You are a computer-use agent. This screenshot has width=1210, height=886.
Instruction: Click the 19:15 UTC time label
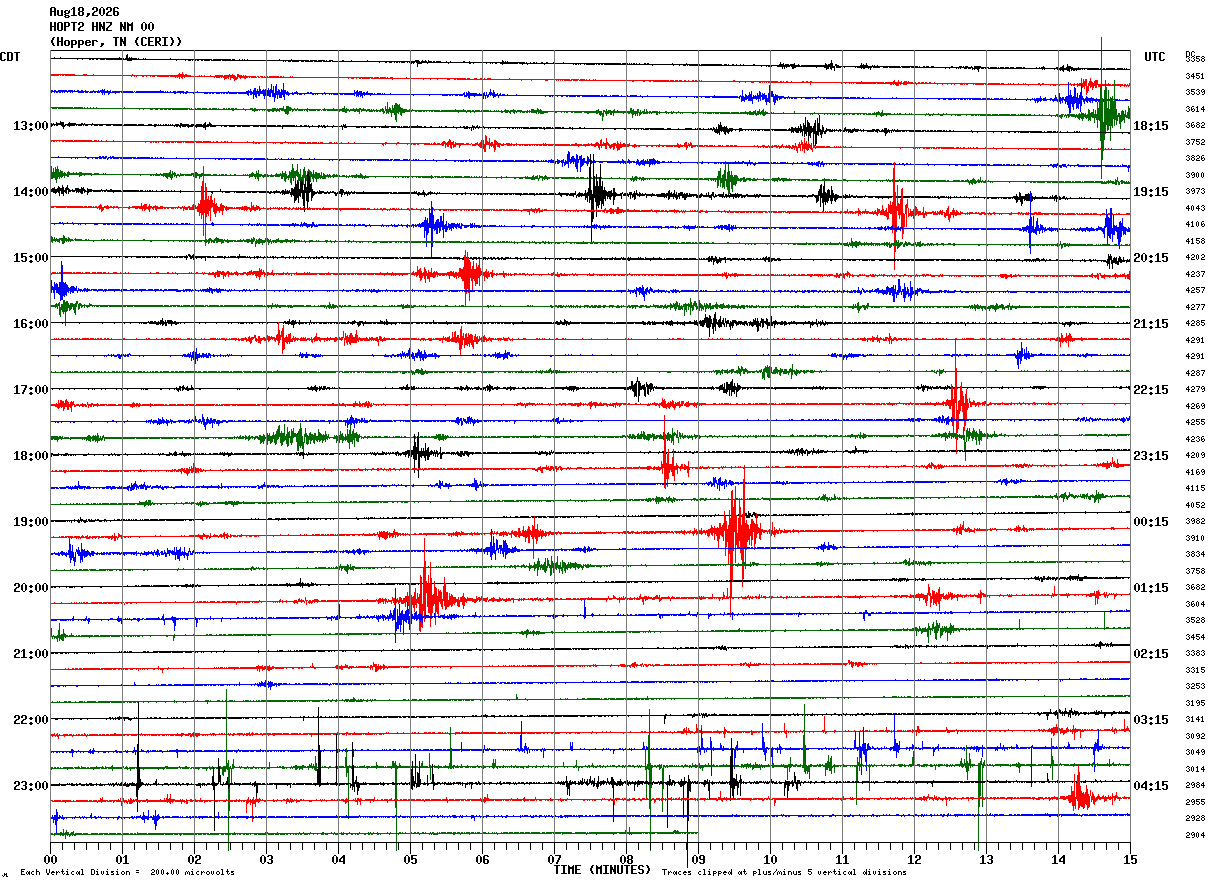[x=1151, y=192]
